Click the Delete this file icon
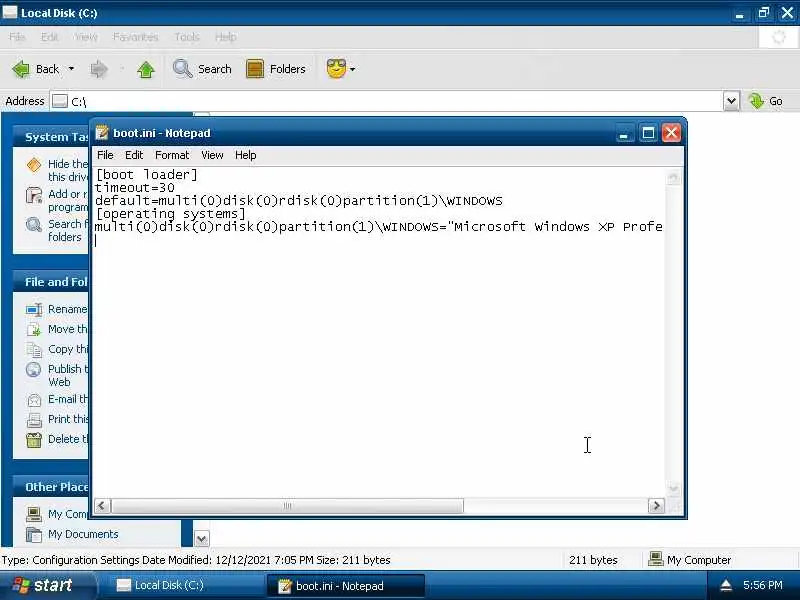This screenshot has width=800, height=600. click(x=34, y=439)
